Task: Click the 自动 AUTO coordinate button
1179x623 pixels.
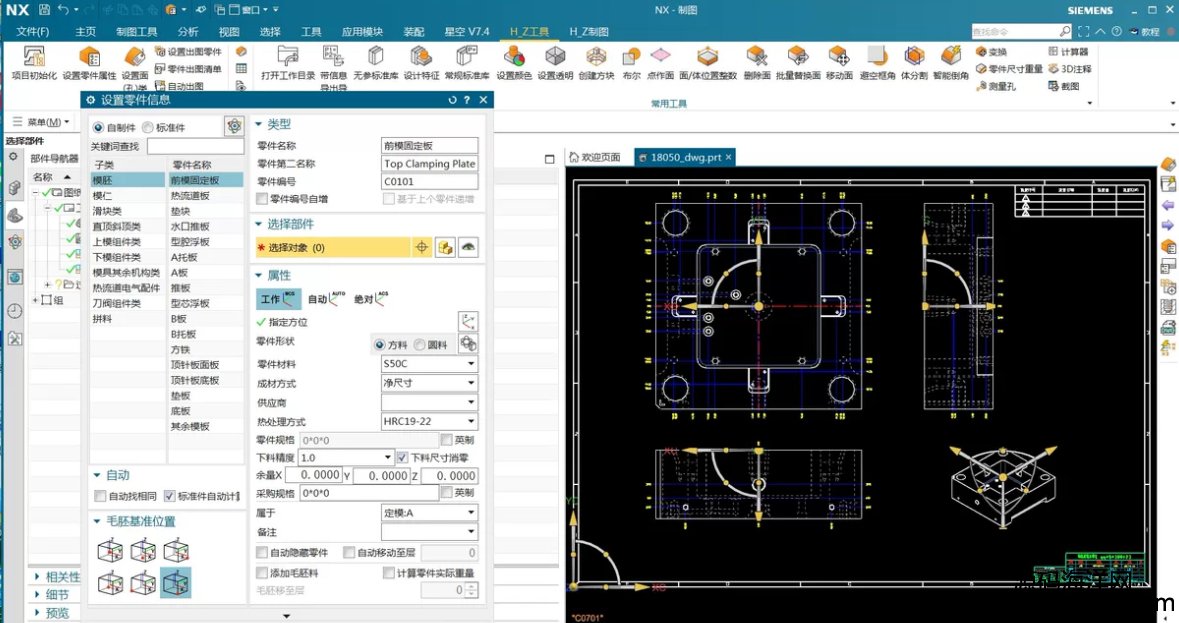Action: pyautogui.click(x=326, y=299)
